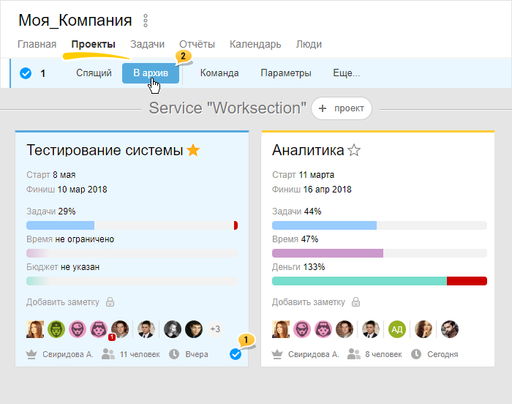Set the selected project to Спящий
The image size is (512, 404).
pos(94,73)
